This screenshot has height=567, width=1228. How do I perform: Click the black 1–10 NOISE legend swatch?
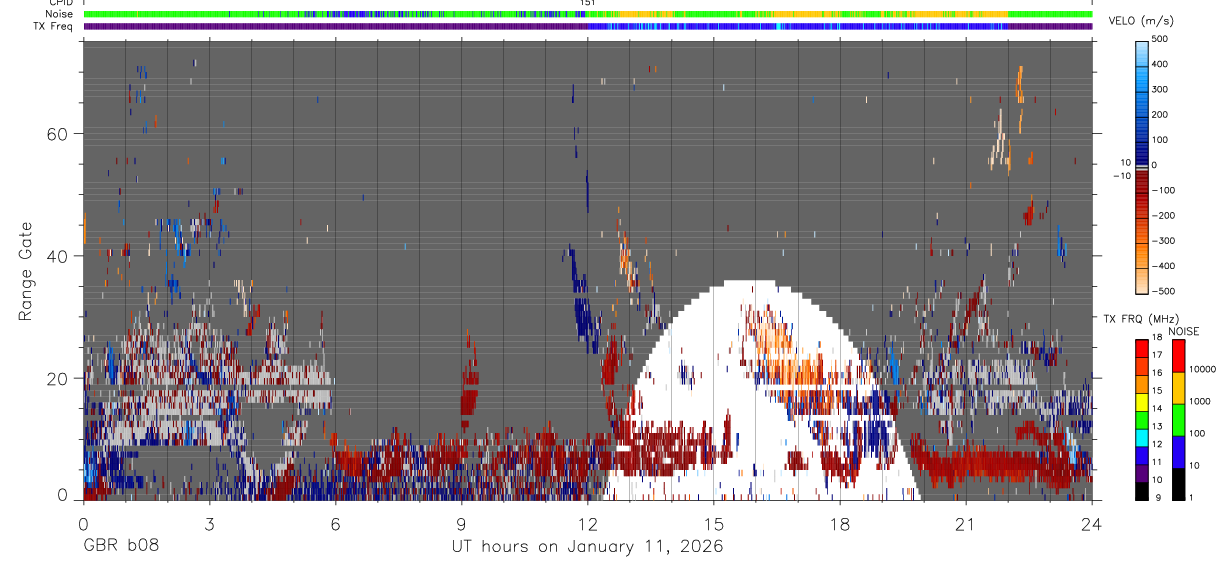click(1178, 485)
